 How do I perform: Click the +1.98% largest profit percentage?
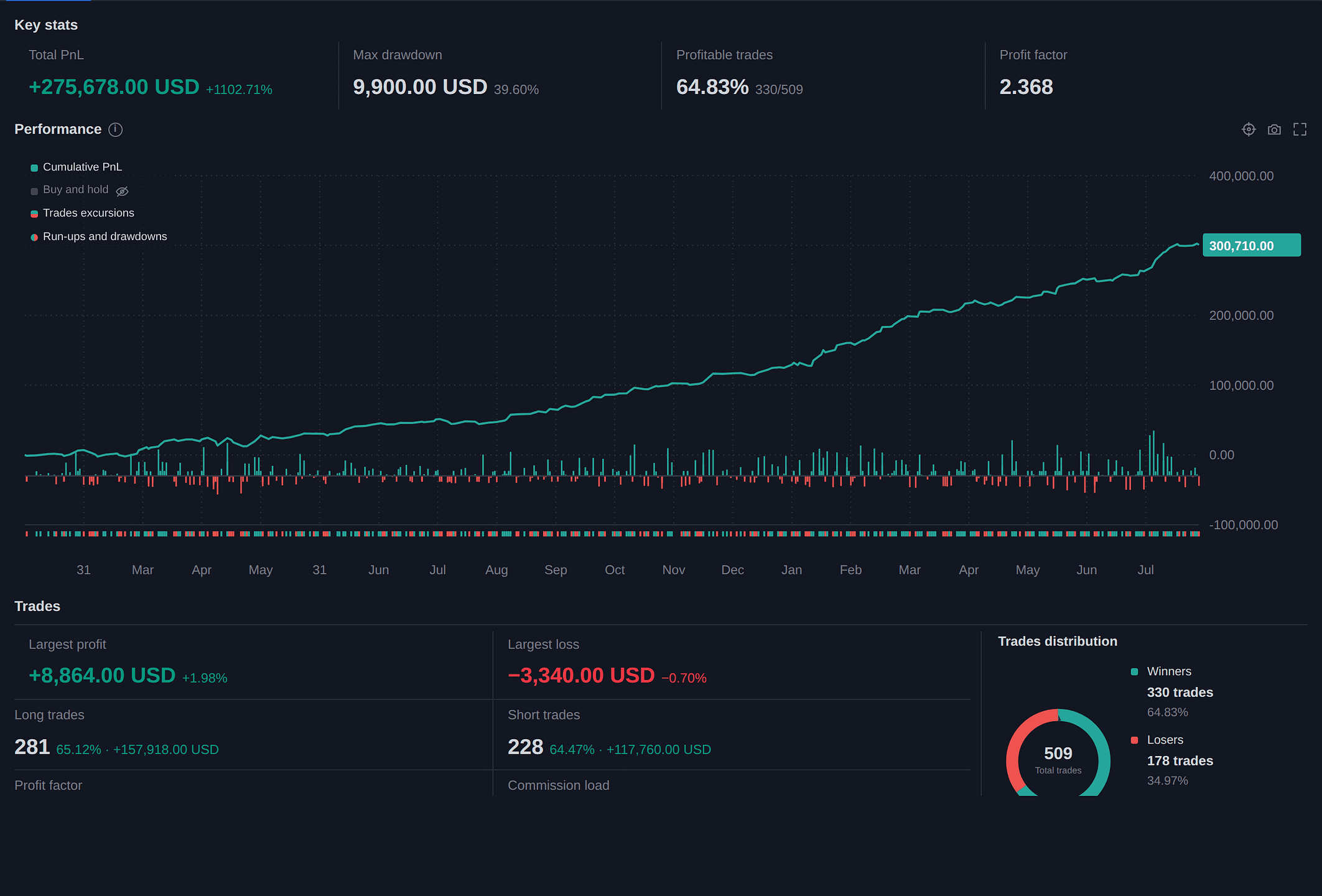tap(205, 678)
